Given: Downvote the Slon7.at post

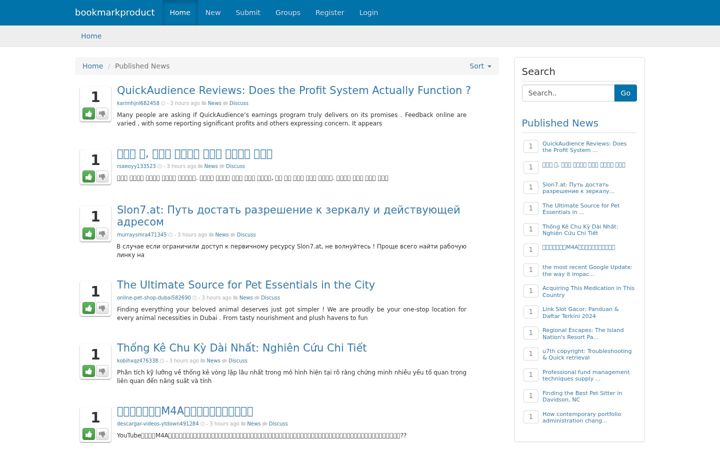Looking at the screenshot, I should tap(102, 233).
